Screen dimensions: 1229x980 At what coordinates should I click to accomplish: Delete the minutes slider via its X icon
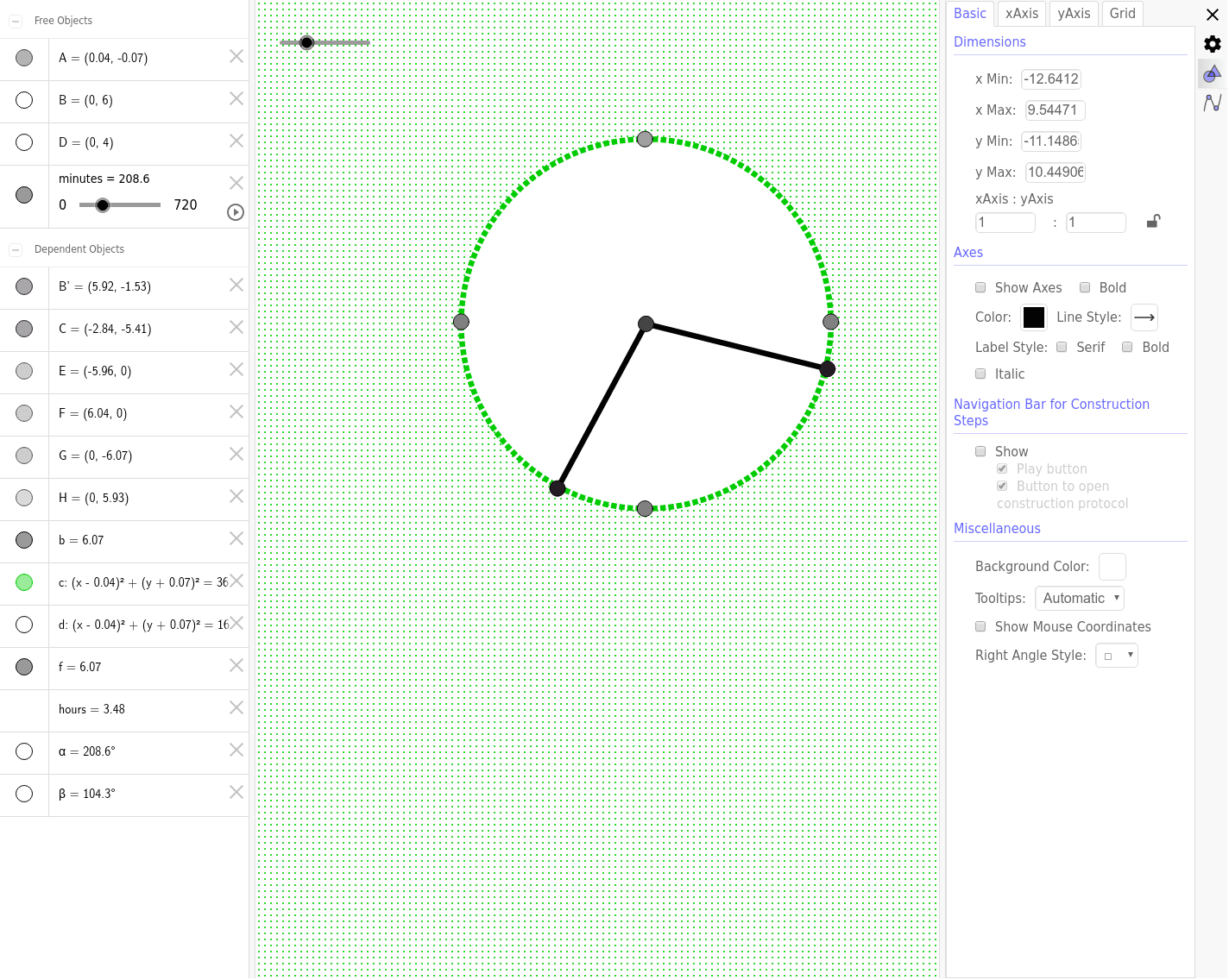[236, 183]
